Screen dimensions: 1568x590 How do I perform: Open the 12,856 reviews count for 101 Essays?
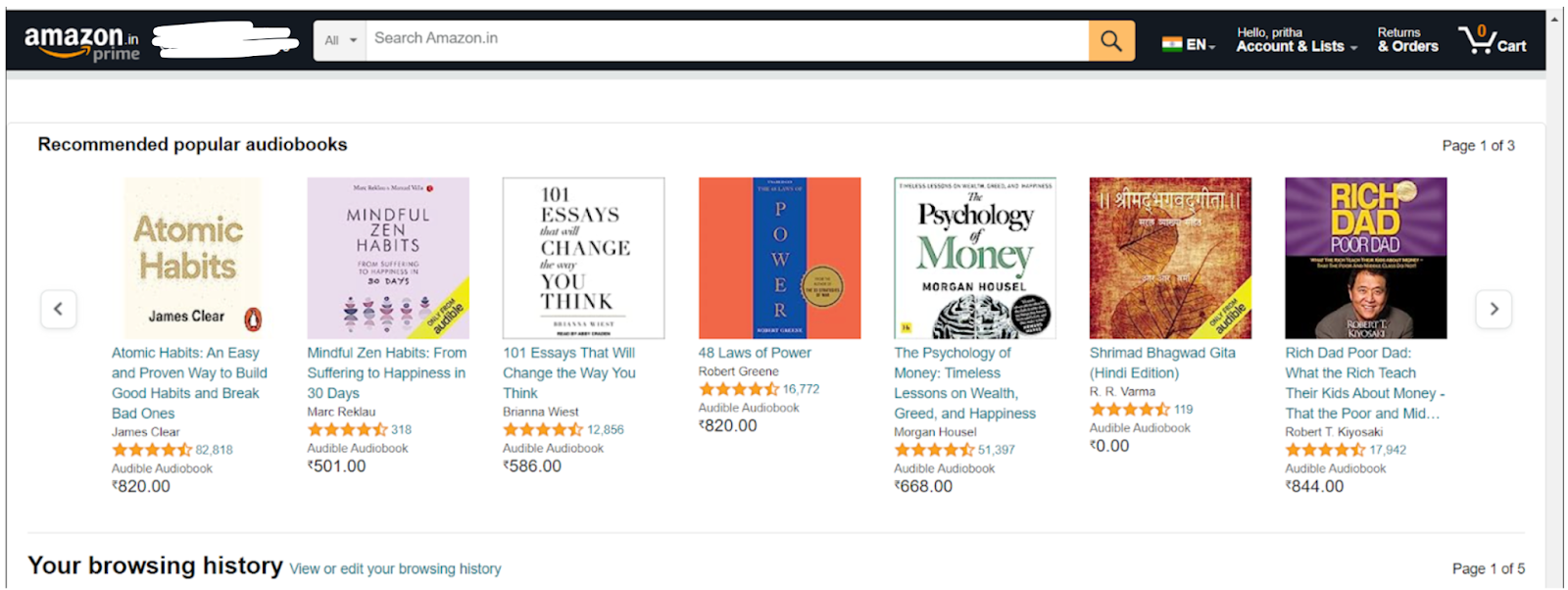click(x=606, y=429)
